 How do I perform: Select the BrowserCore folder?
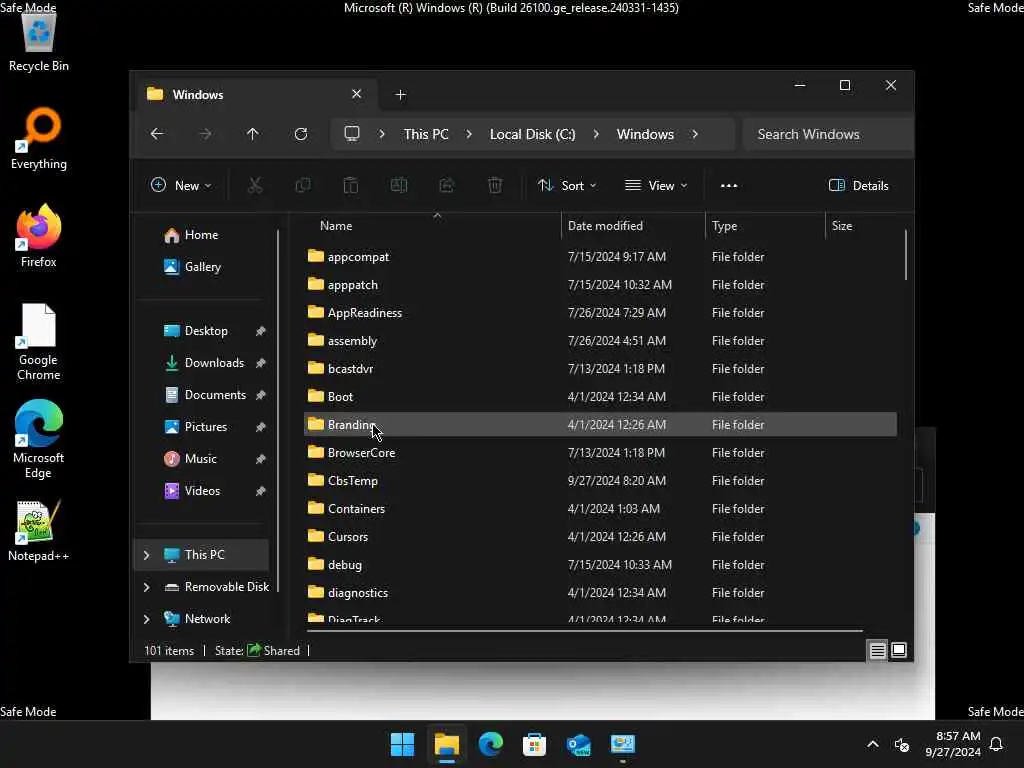pyautogui.click(x=600, y=453)
